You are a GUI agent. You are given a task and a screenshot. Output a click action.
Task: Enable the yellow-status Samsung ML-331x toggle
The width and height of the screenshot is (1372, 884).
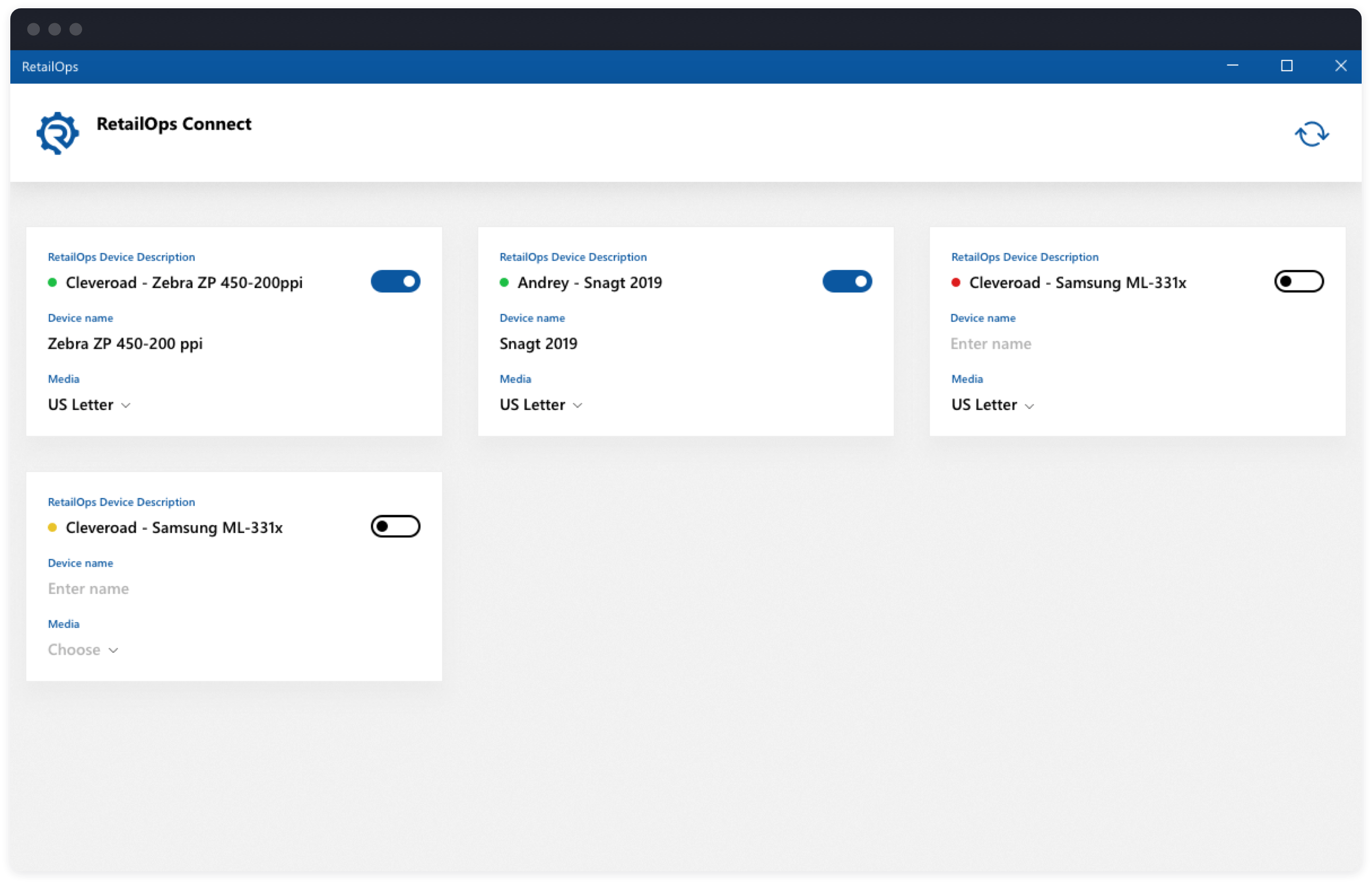pyautogui.click(x=396, y=526)
